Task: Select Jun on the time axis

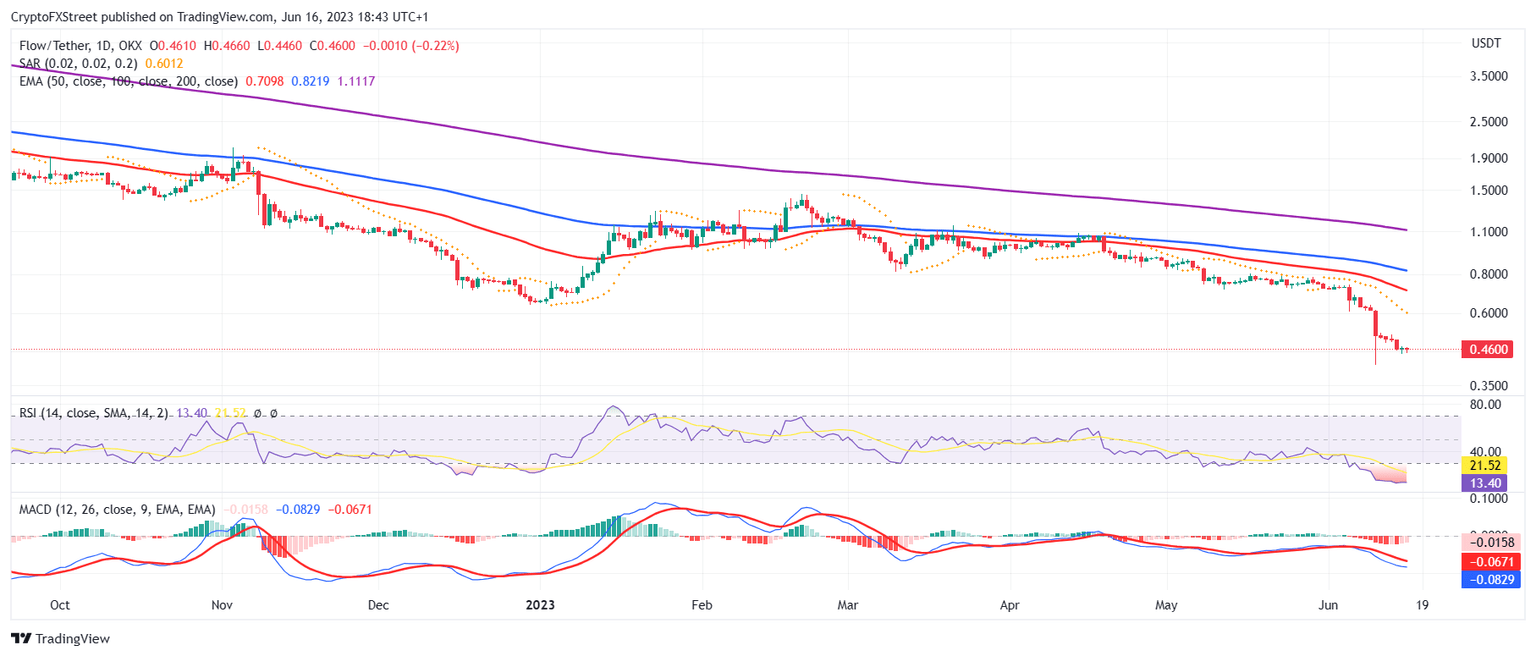Action: tap(1329, 605)
